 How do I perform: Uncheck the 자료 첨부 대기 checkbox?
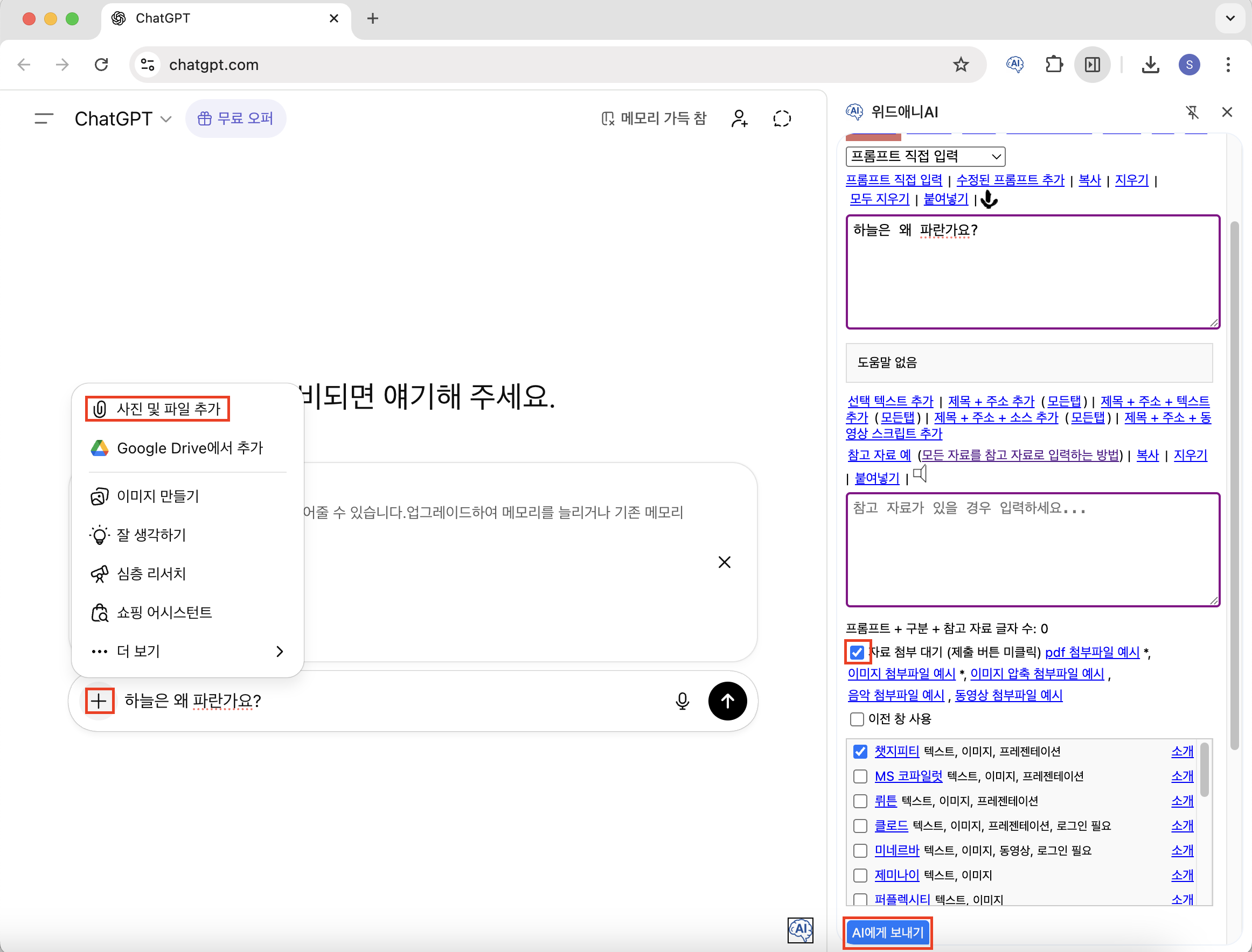(857, 652)
